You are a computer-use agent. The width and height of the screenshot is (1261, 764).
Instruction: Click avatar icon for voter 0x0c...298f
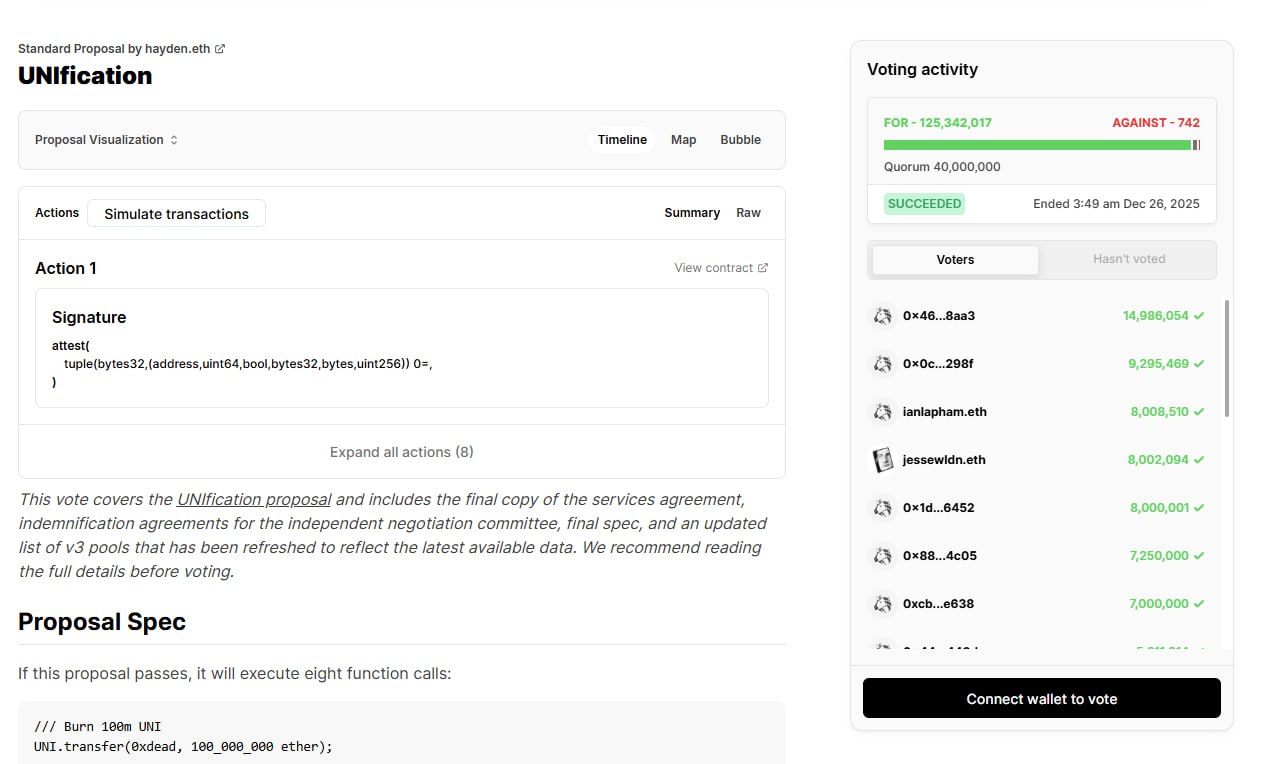(x=882, y=364)
